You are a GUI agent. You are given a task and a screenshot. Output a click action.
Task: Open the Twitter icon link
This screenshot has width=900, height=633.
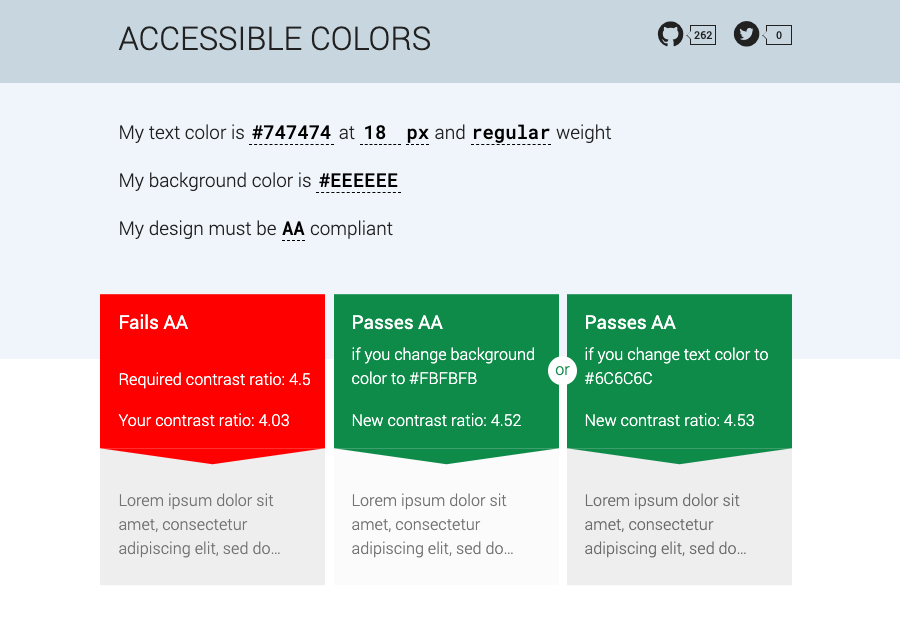click(x=746, y=35)
